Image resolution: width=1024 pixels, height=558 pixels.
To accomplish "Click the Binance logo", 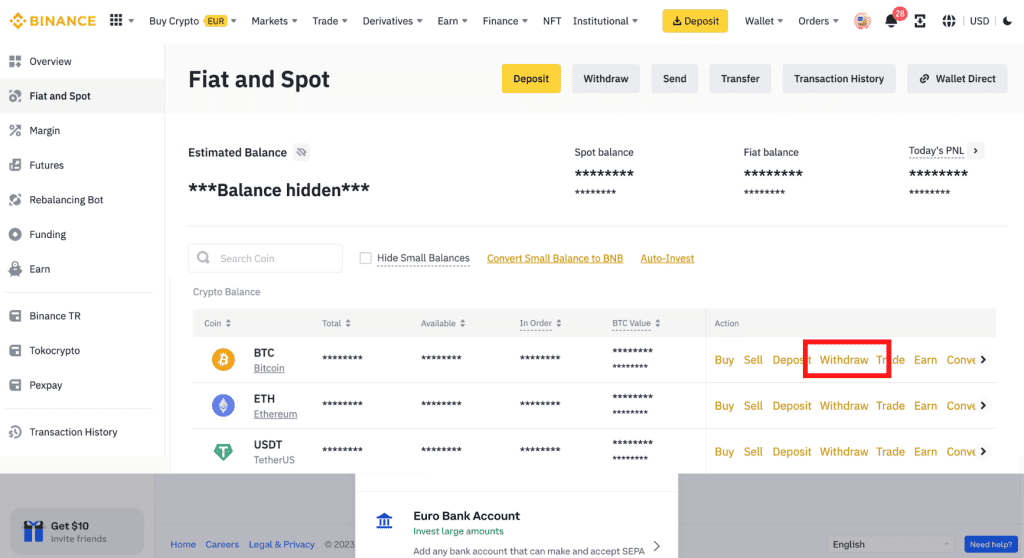I will [x=53, y=21].
